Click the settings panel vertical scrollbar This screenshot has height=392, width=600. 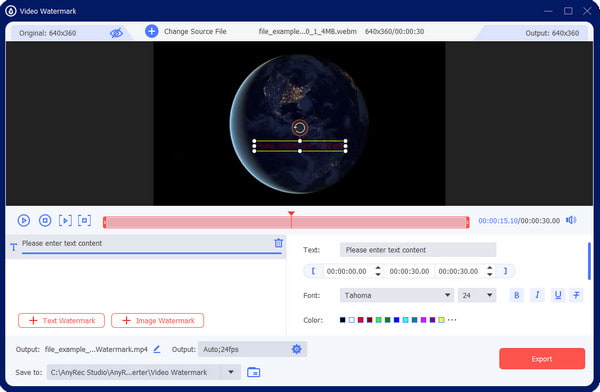click(x=589, y=261)
